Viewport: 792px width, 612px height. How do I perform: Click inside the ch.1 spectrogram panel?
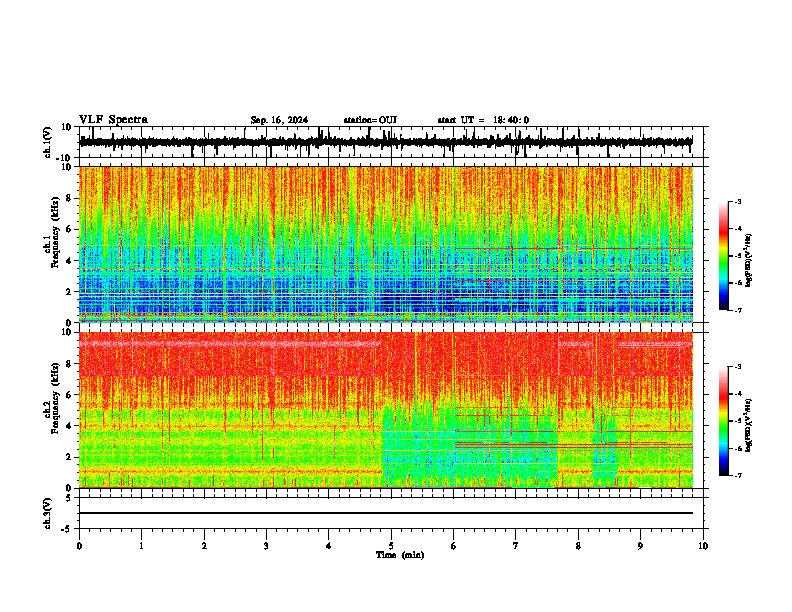click(x=386, y=244)
